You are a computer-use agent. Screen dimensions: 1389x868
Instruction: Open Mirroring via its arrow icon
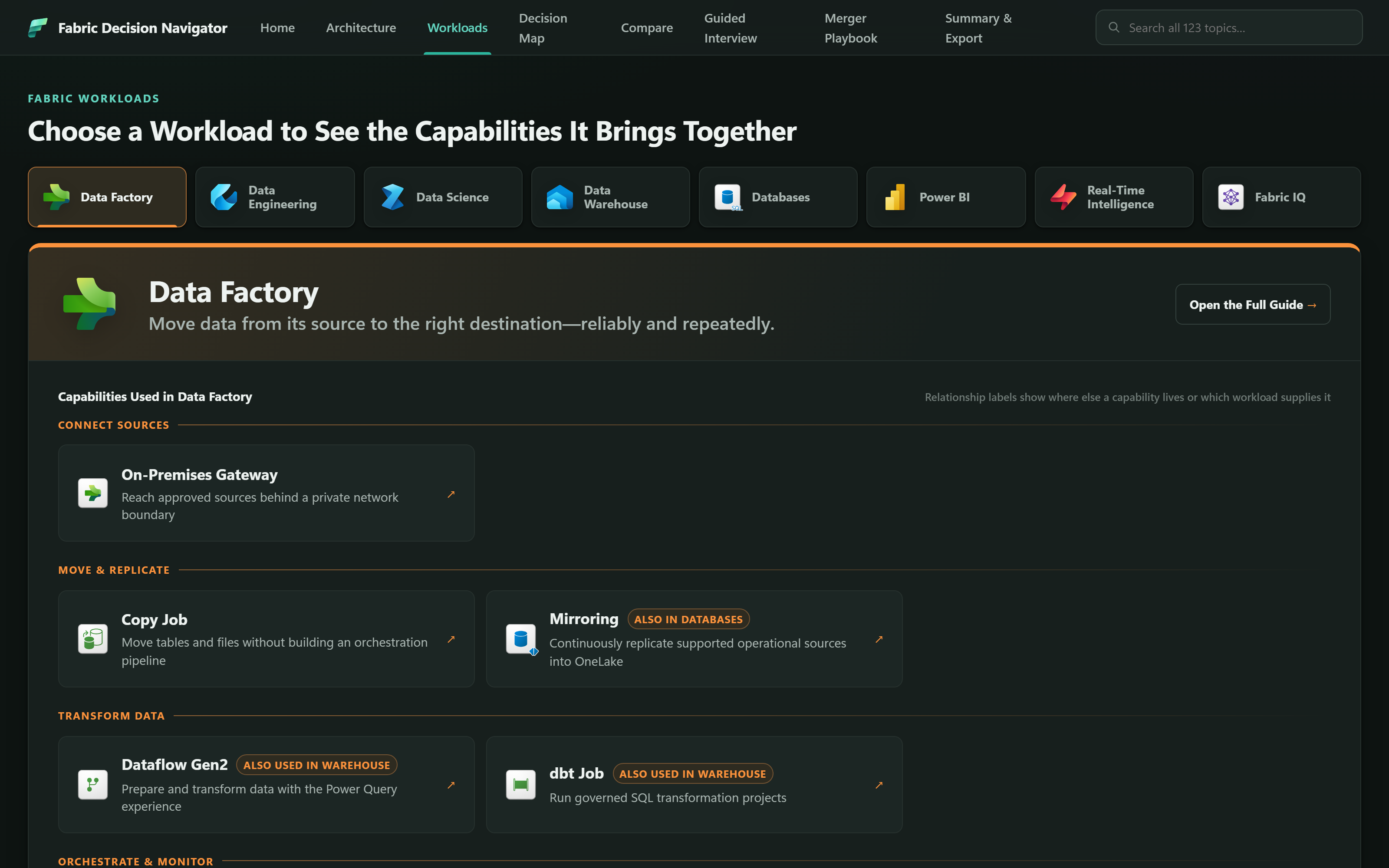879,639
